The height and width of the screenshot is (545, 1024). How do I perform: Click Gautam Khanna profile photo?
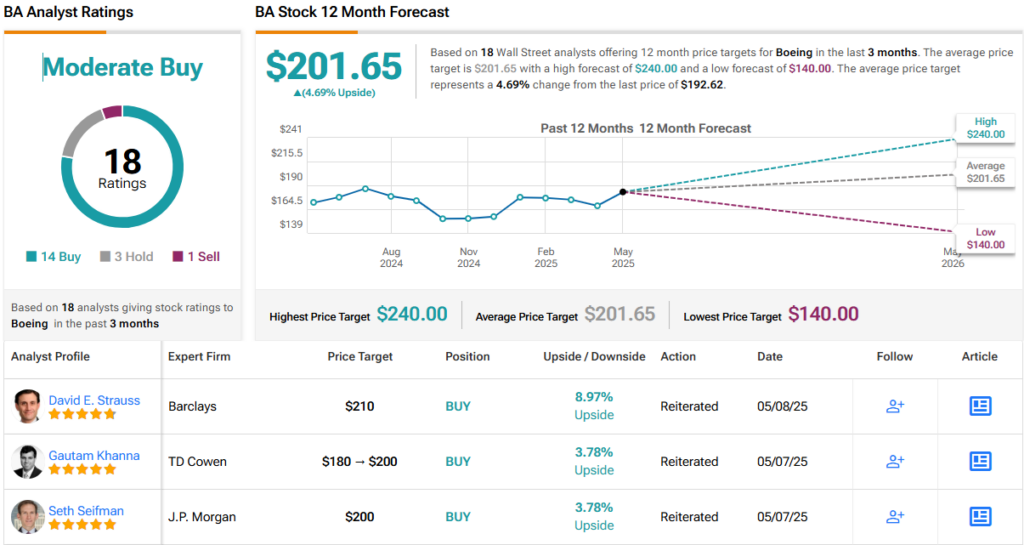pyautogui.click(x=27, y=461)
